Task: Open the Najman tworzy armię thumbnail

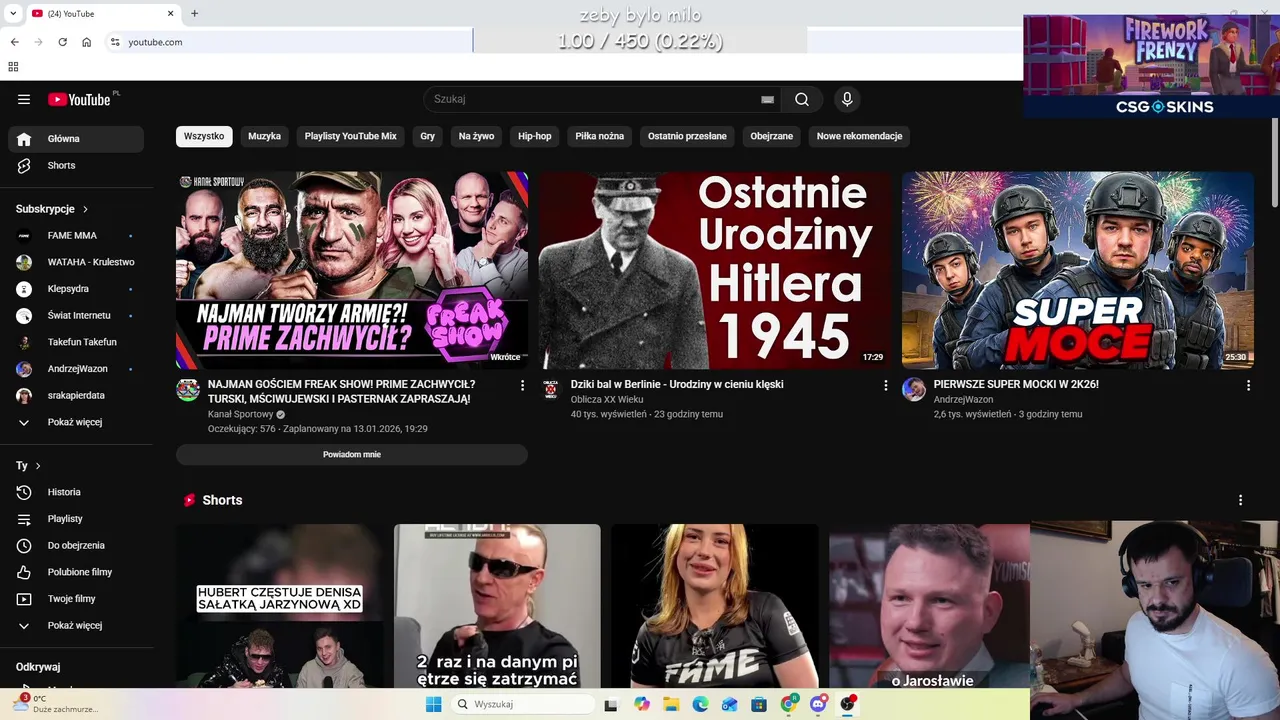Action: 352,270
